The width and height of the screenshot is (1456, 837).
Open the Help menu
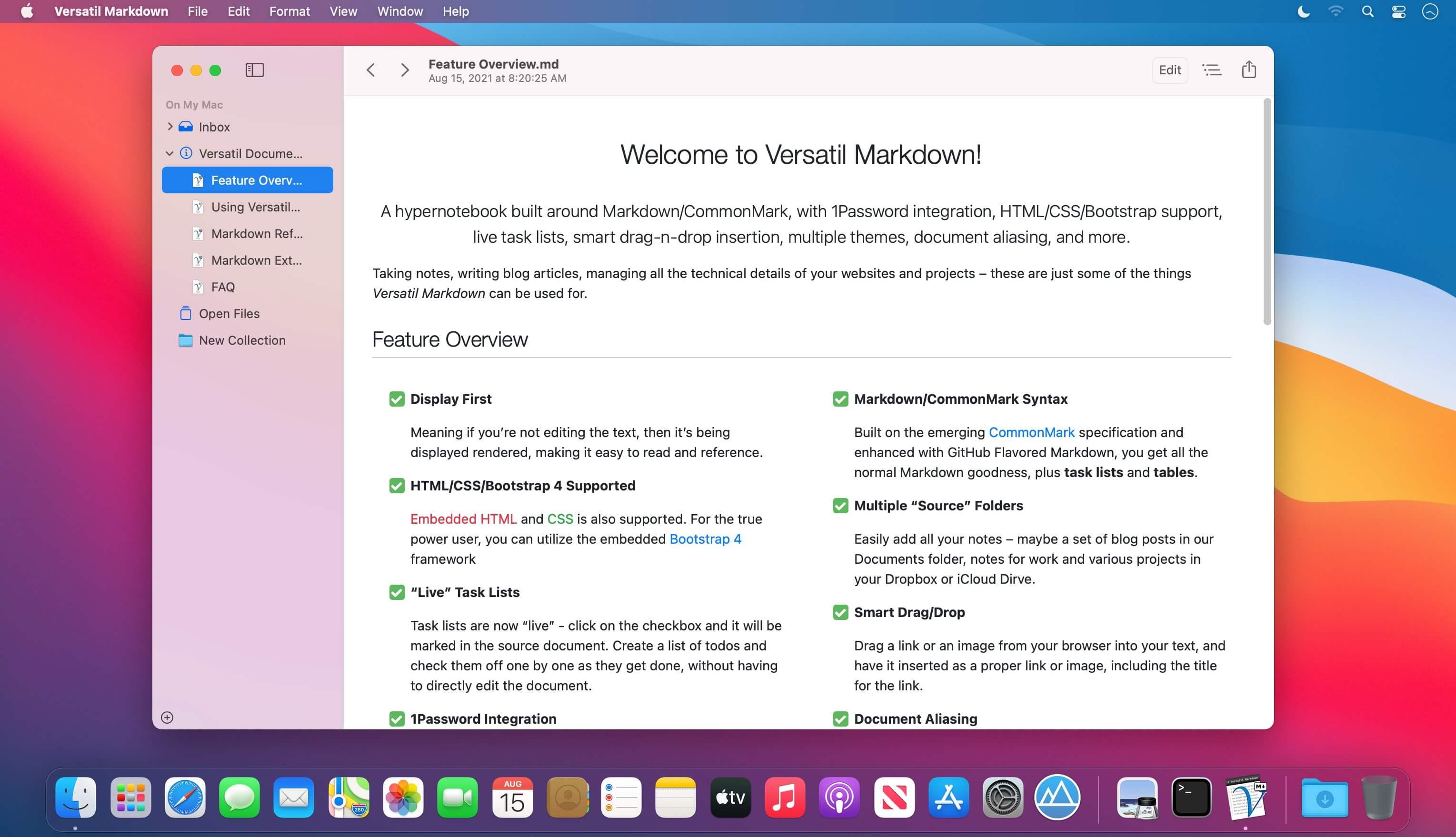(x=456, y=11)
